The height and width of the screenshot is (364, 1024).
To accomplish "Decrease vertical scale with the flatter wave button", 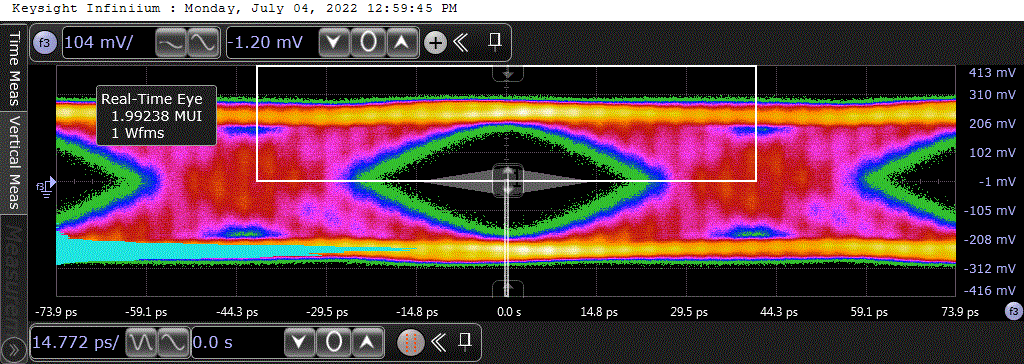I will (x=171, y=44).
